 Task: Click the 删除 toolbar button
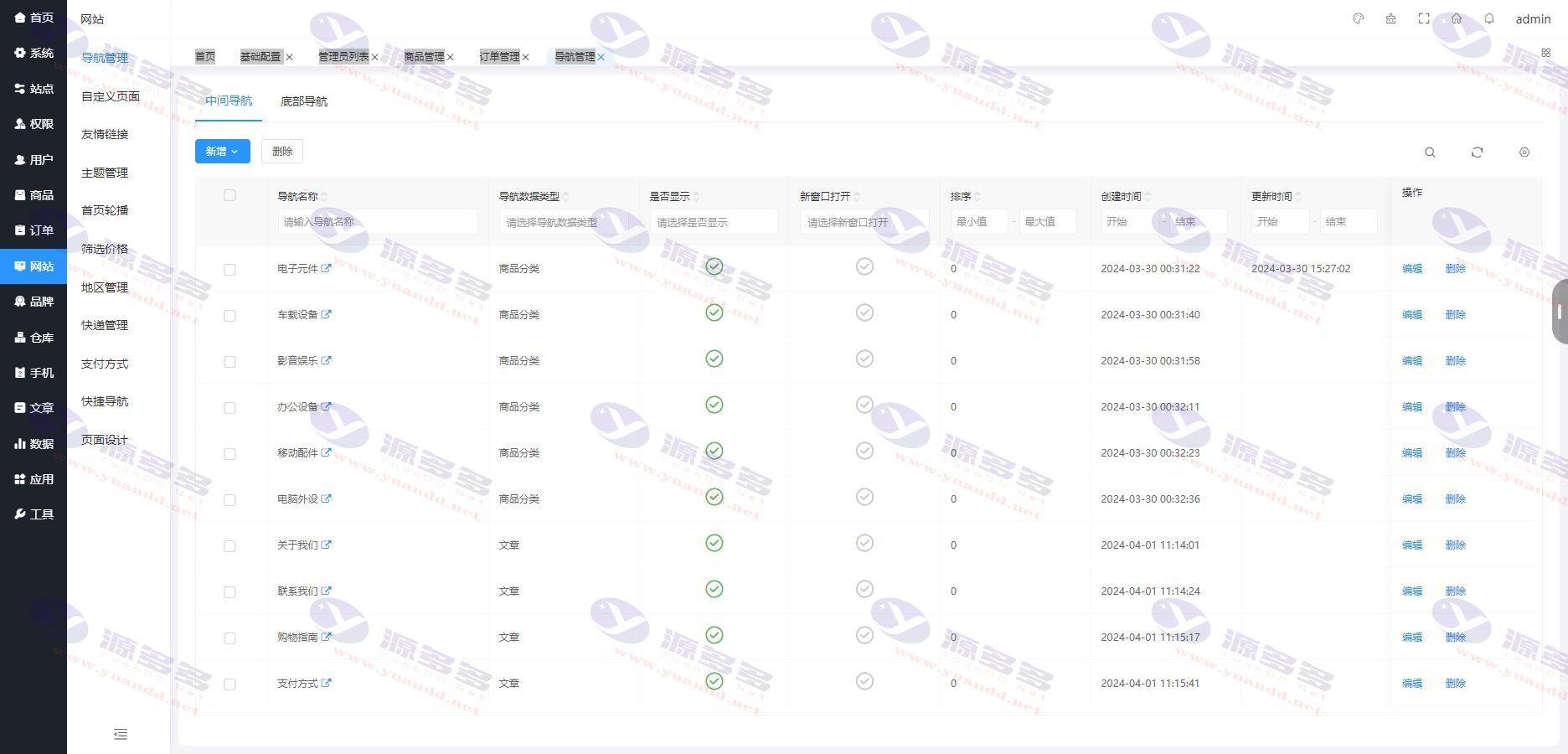pos(282,152)
